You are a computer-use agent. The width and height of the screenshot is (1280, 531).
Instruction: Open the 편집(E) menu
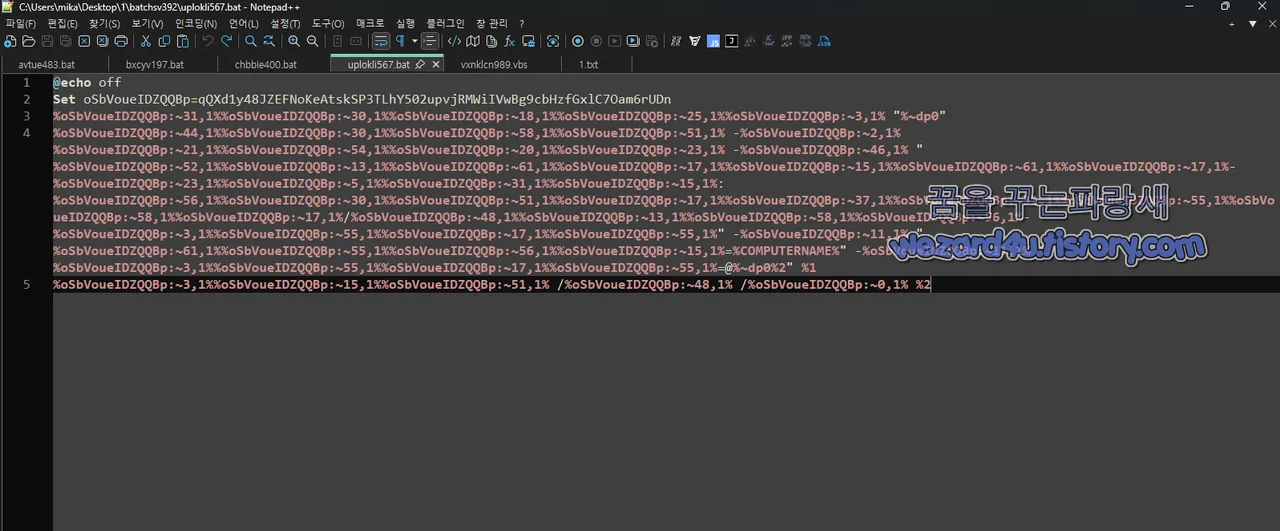click(62, 23)
